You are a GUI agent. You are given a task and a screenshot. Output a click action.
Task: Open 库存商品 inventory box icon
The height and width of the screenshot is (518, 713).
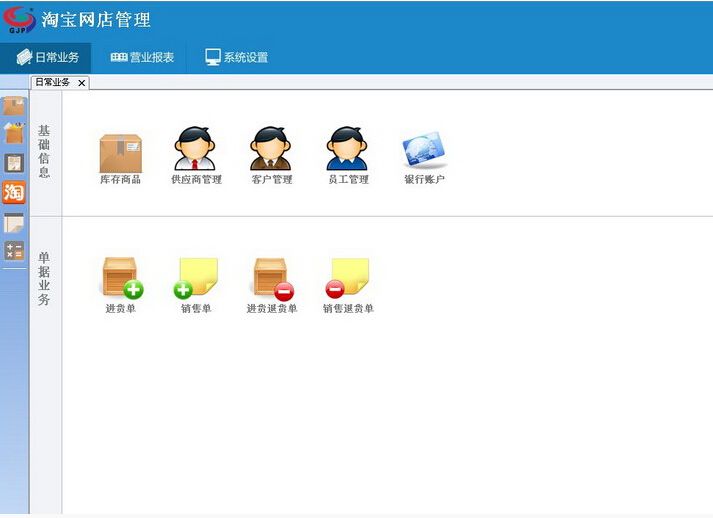(121, 153)
